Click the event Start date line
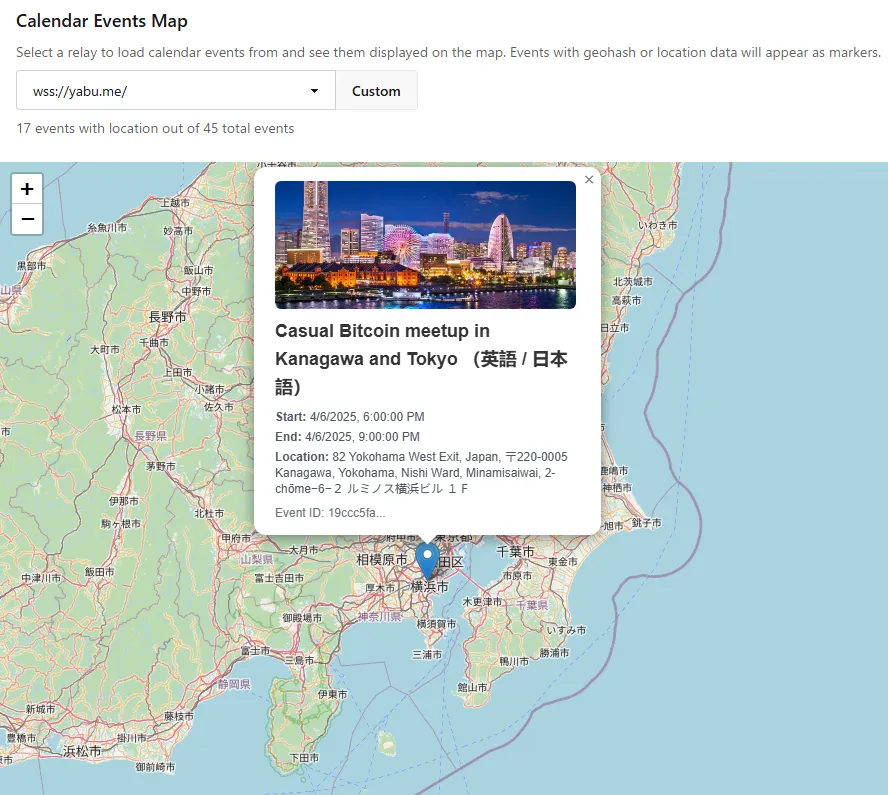888x795 pixels. pos(349,417)
